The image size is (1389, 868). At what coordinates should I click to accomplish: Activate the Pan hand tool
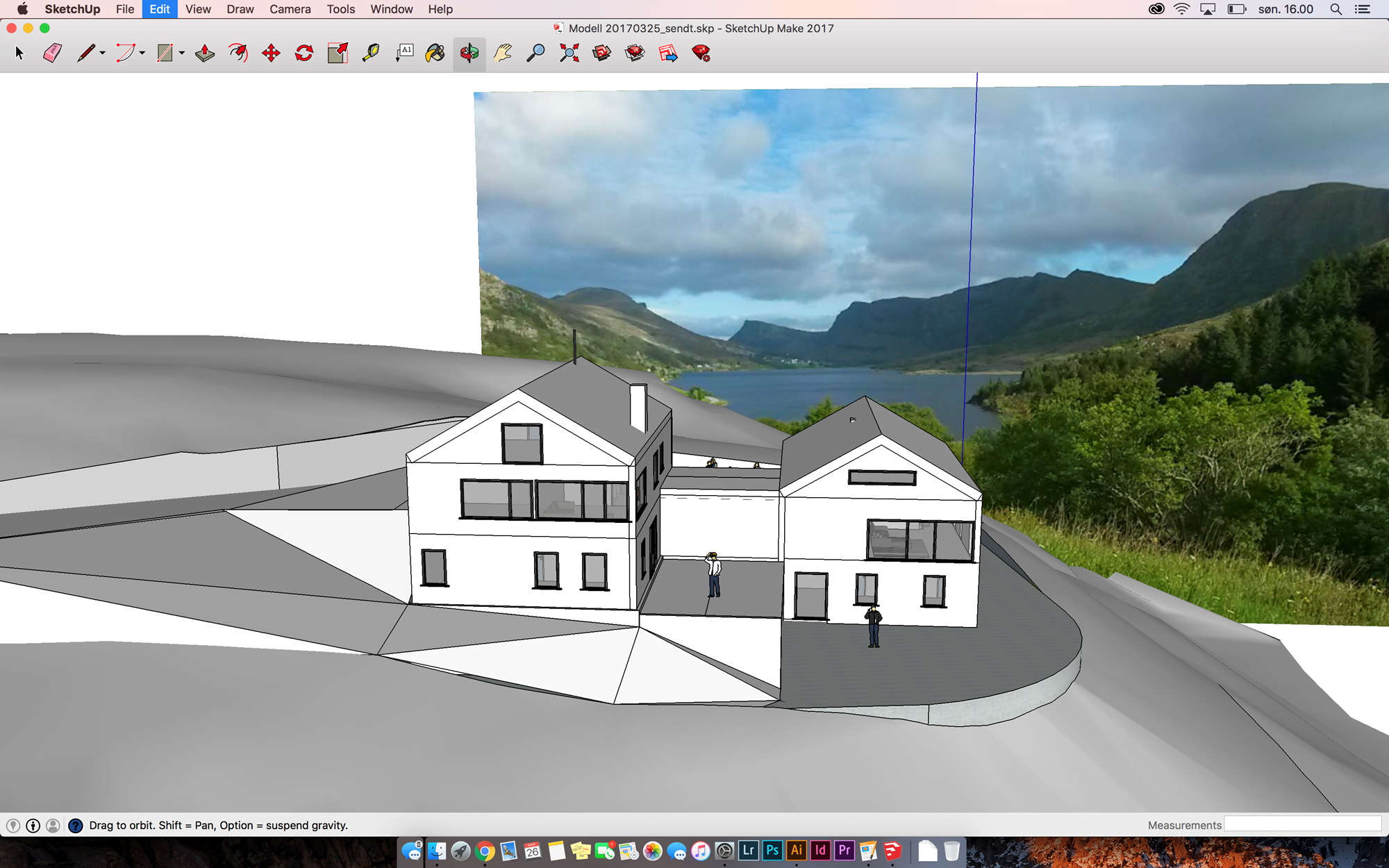point(503,53)
